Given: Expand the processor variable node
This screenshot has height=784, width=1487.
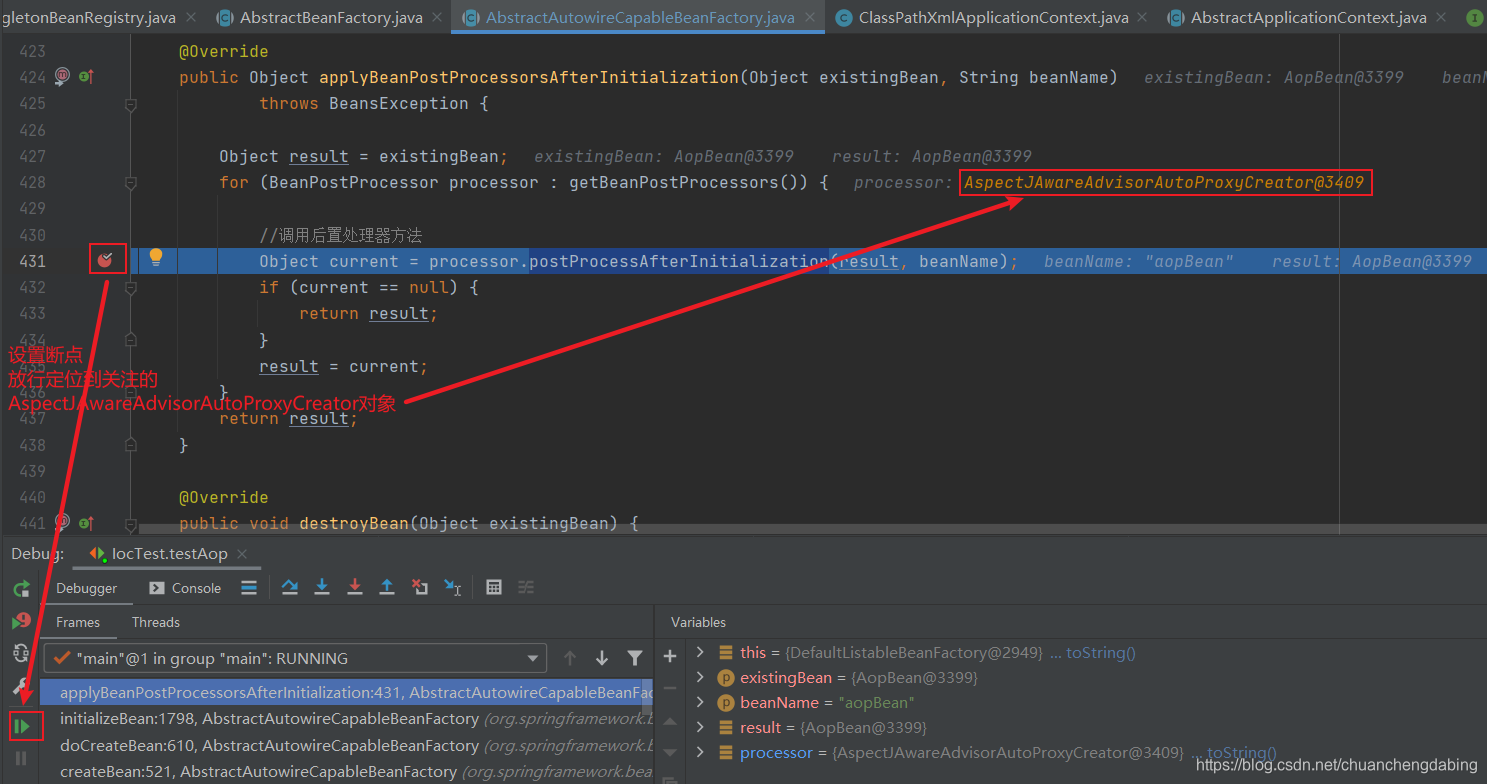Looking at the screenshot, I should (700, 752).
